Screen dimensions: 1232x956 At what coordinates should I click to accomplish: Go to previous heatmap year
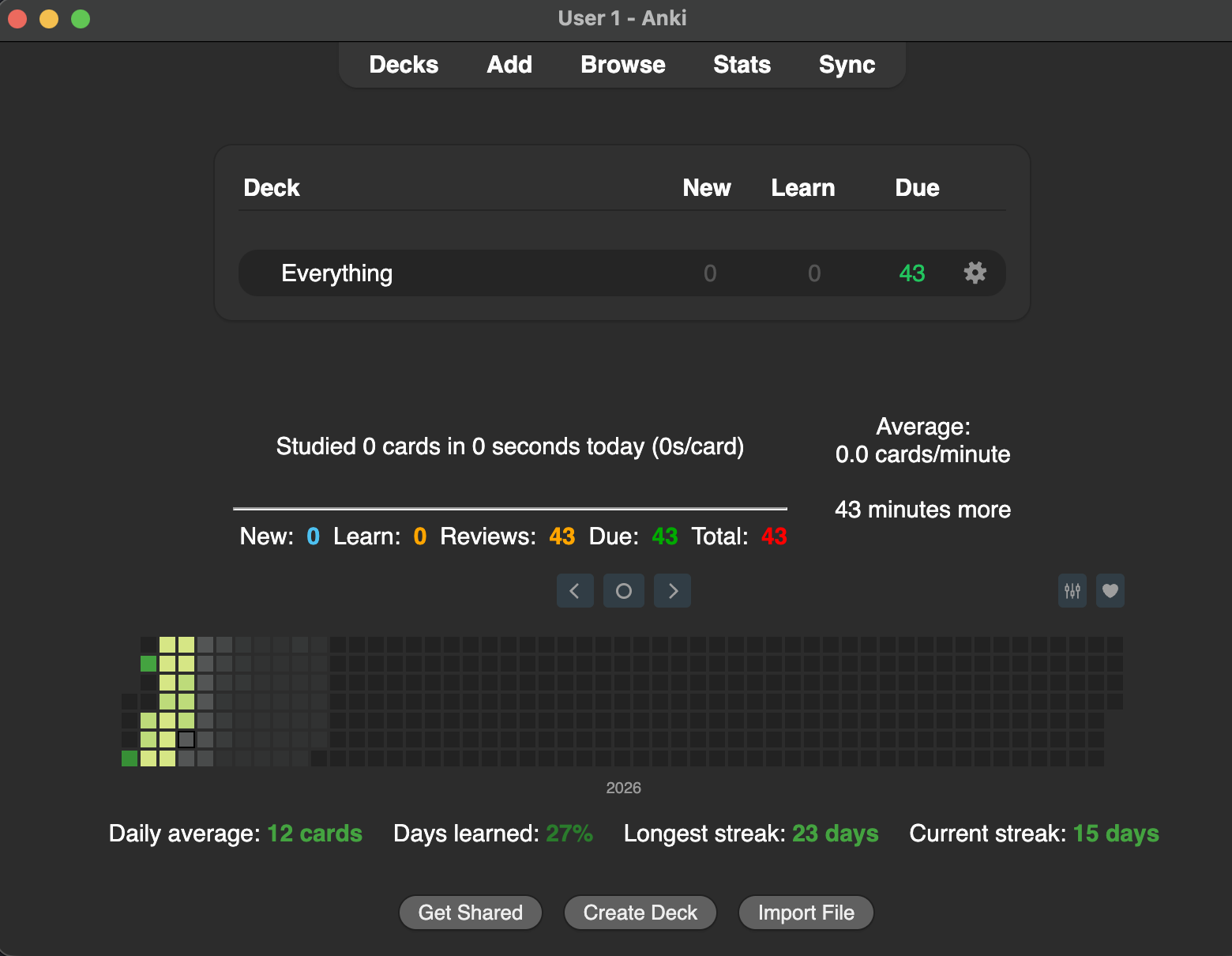(x=575, y=591)
